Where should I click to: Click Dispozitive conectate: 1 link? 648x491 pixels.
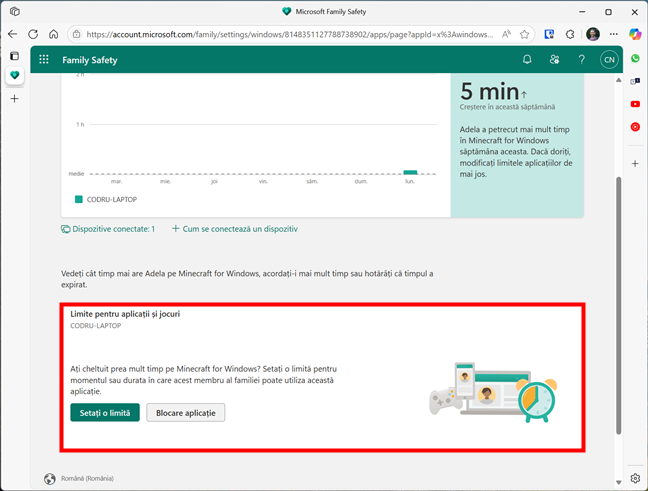click(108, 229)
